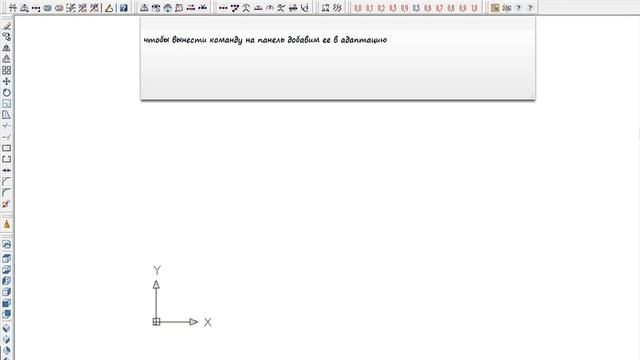Set lineweight with the blue 0,5 button
640x360 pixels.
pos(416,8)
